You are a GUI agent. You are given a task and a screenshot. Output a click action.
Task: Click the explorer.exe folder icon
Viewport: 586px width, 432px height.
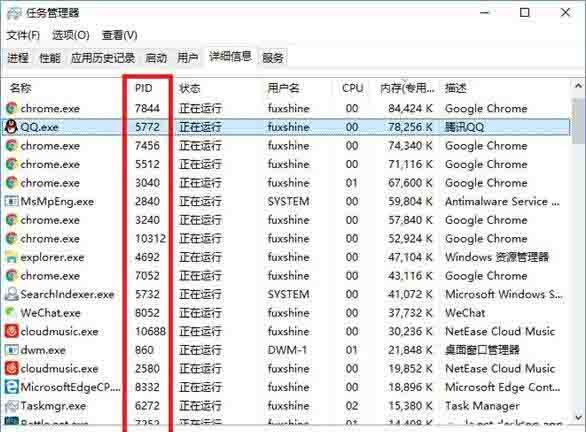(12, 257)
